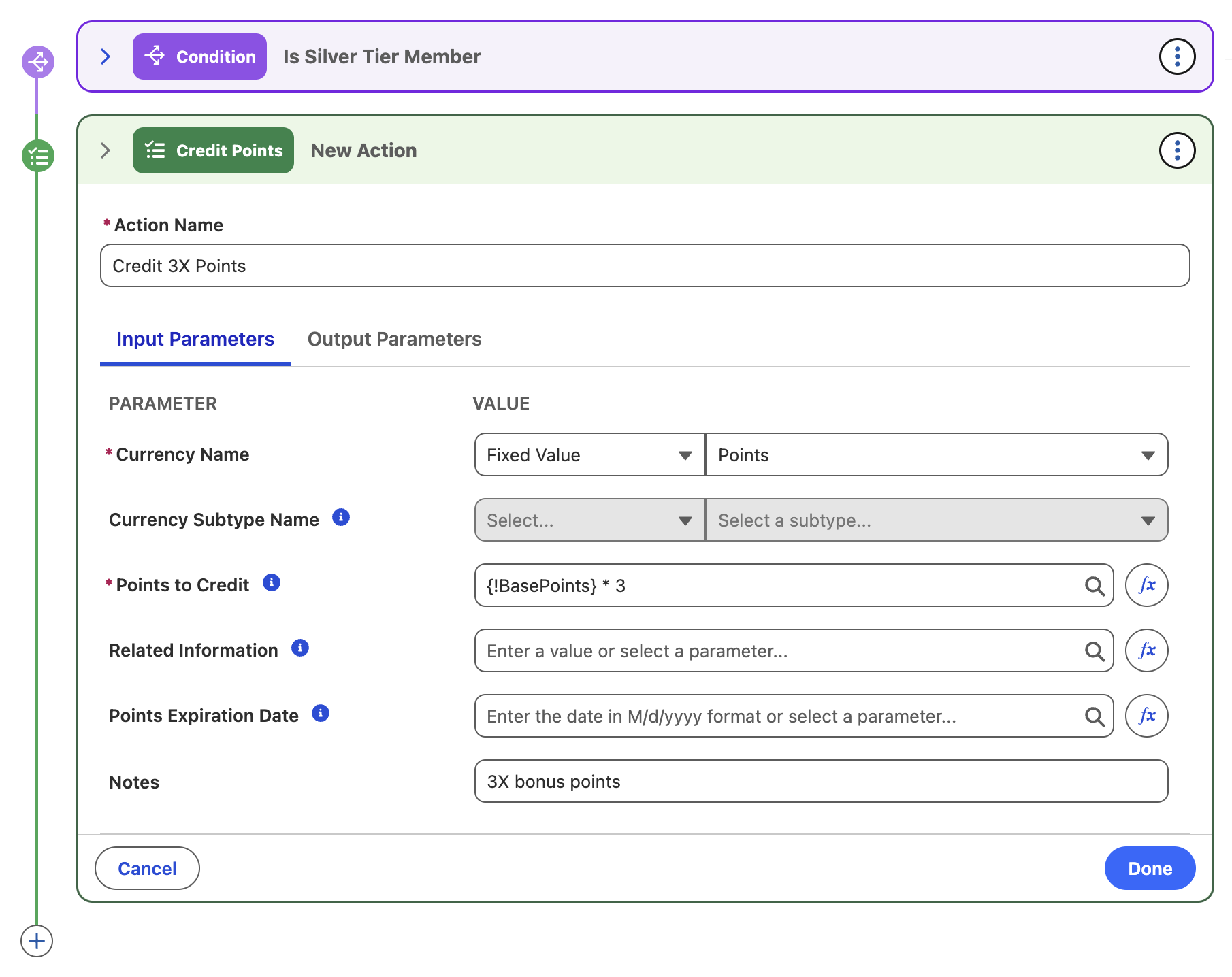Expand the Is Silver Tier Member condition
1232x977 pixels.
coord(106,56)
